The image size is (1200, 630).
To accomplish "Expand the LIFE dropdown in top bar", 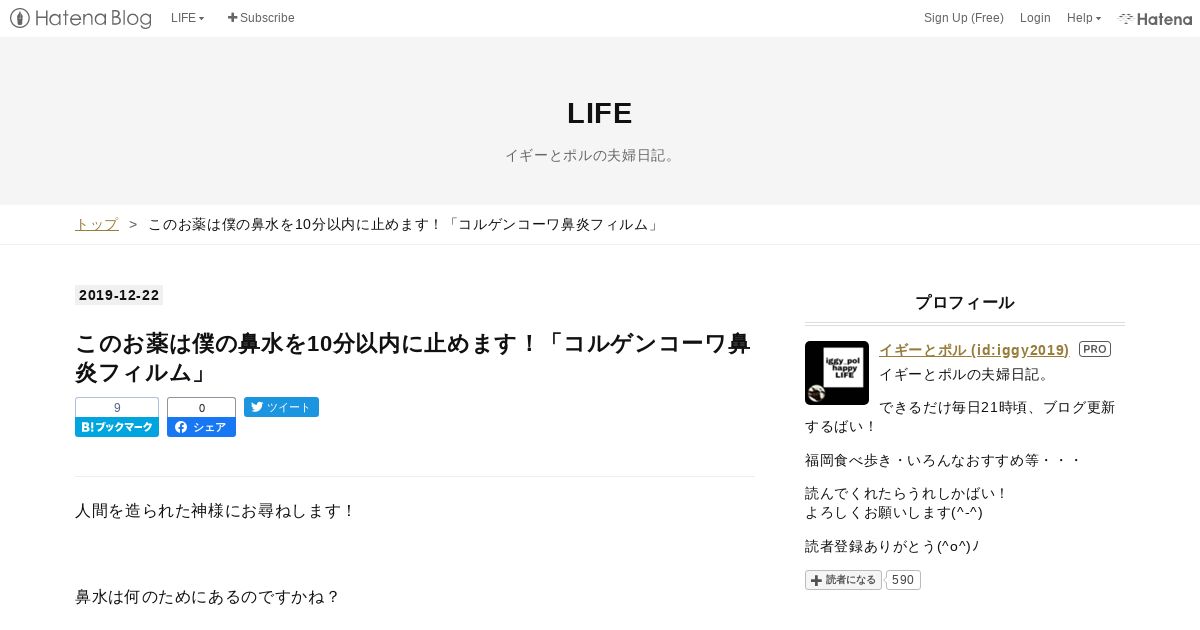I will tap(187, 18).
